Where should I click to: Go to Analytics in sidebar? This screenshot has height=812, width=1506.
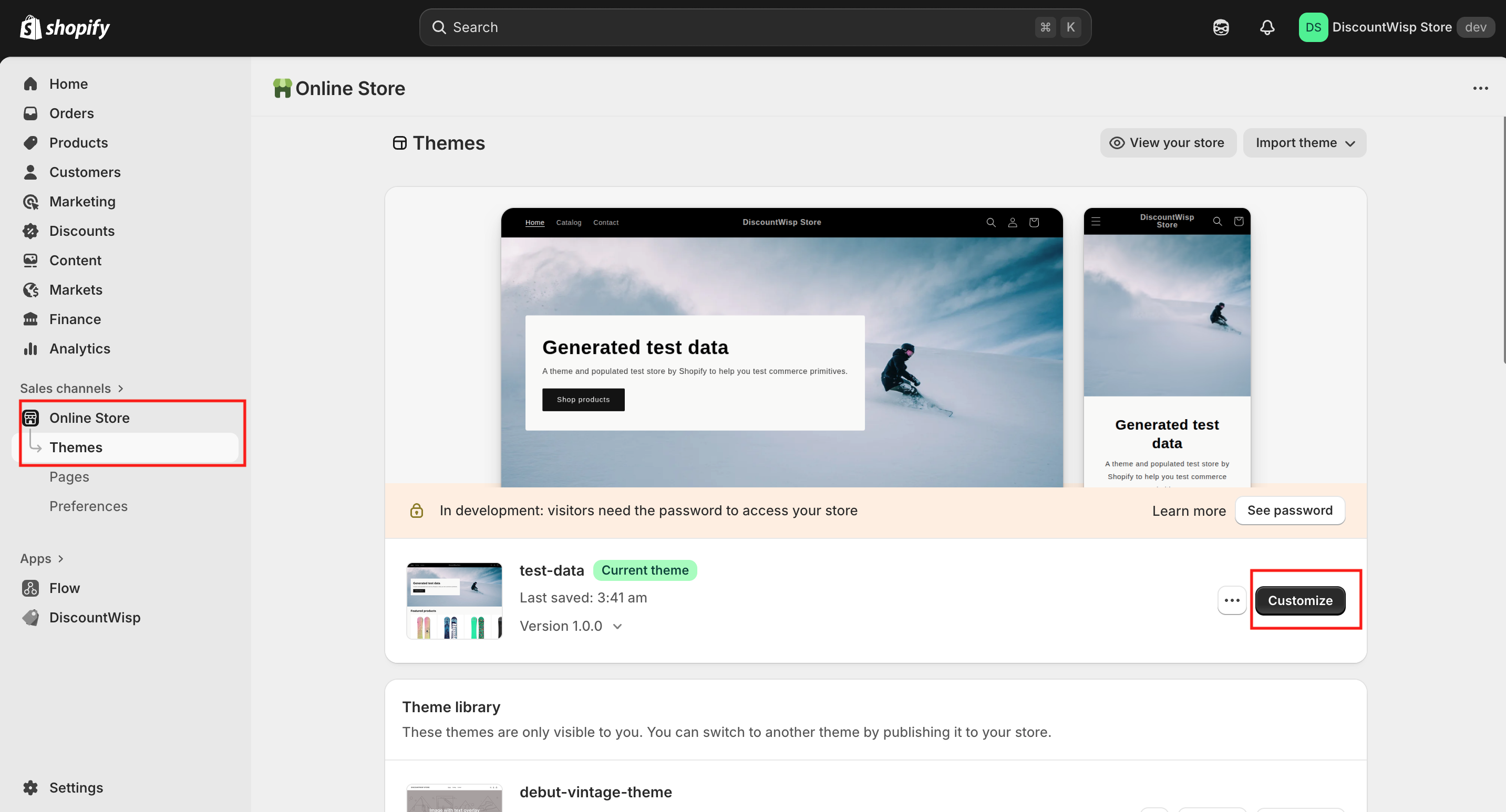pos(79,349)
